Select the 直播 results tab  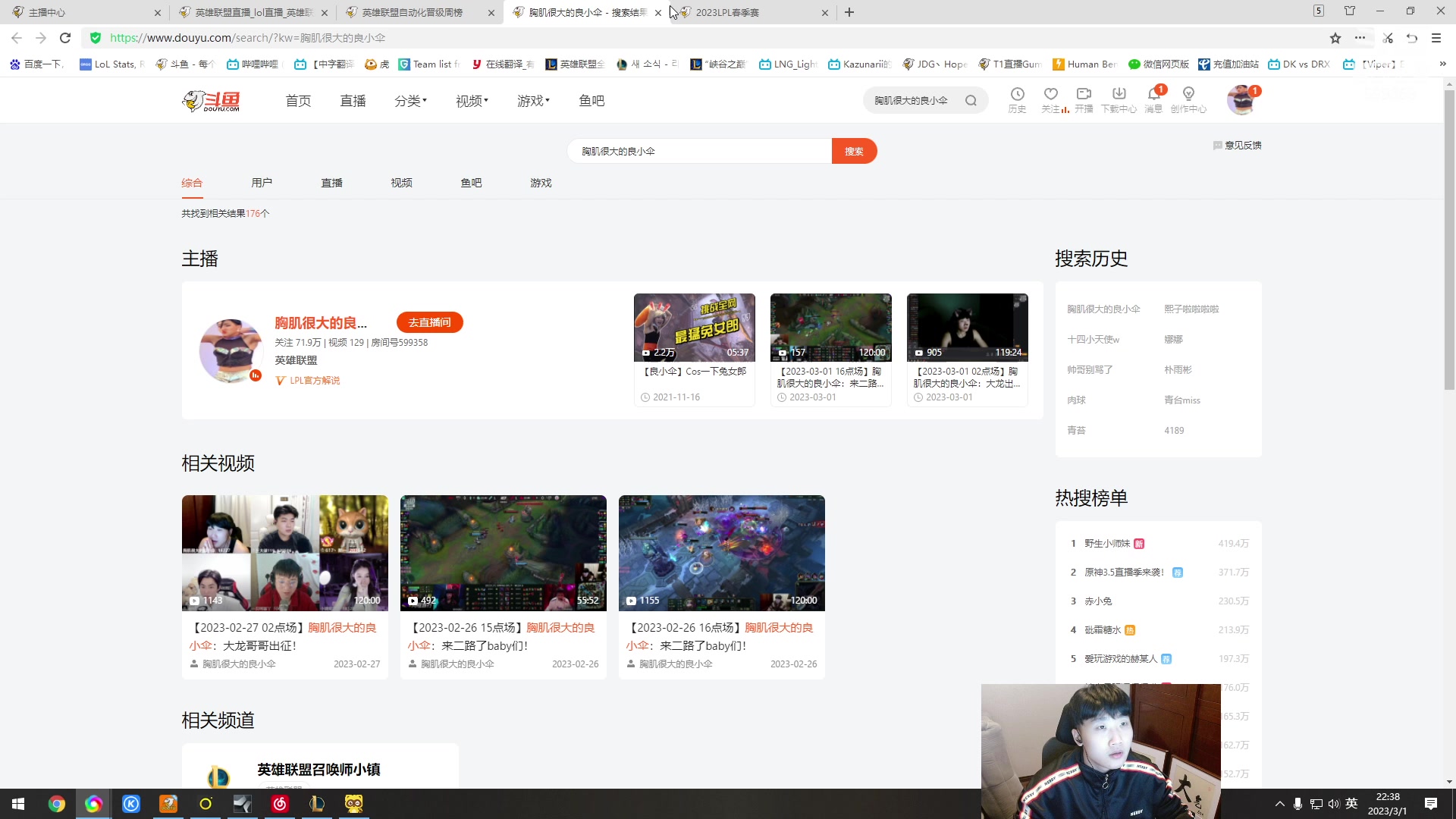(x=331, y=183)
